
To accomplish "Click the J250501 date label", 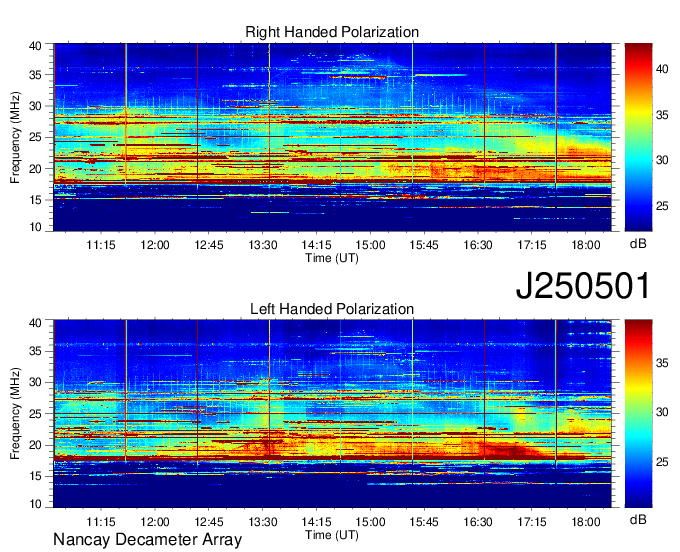I will pos(583,286).
